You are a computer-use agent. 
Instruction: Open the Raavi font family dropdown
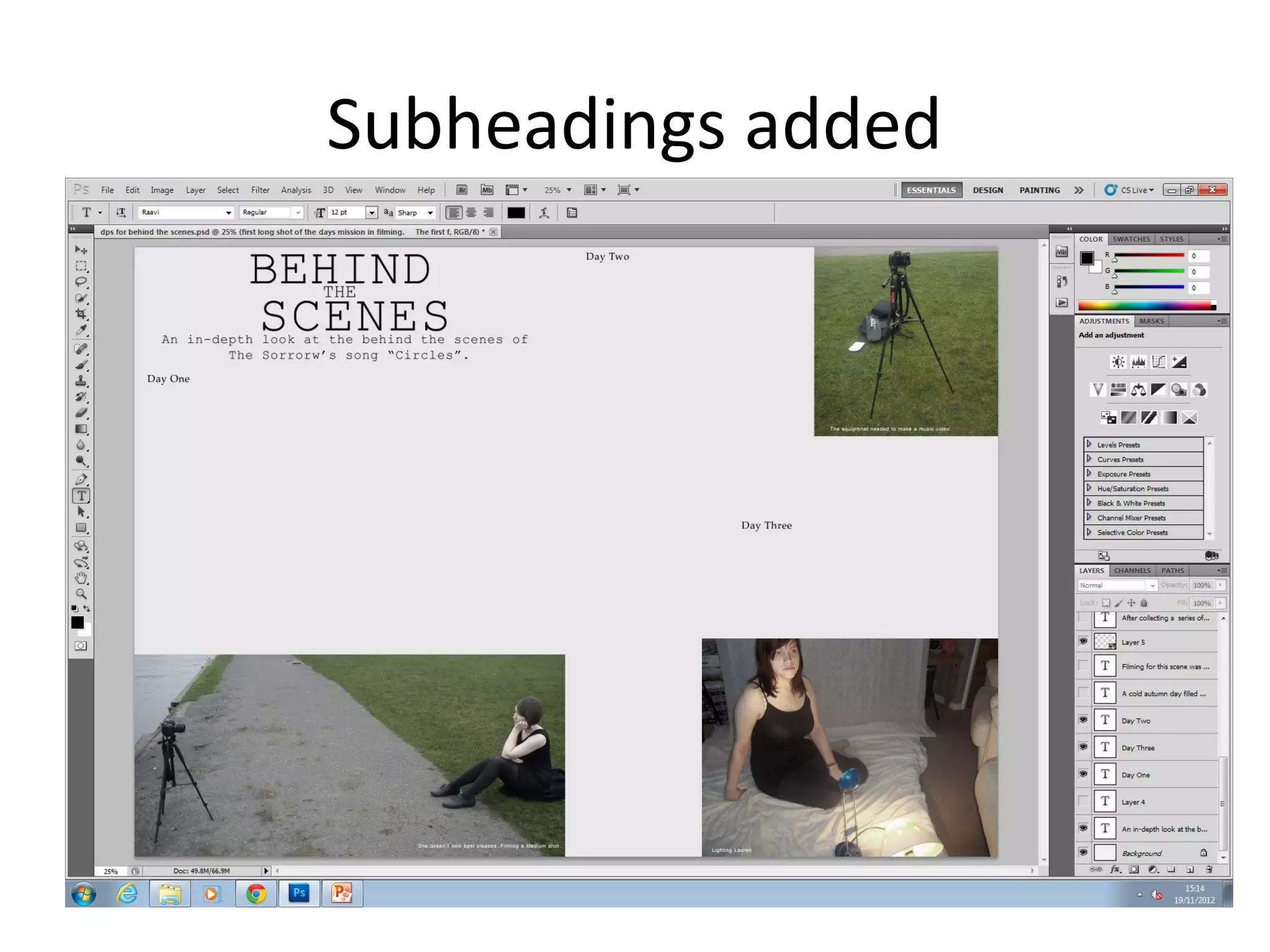click(x=228, y=213)
